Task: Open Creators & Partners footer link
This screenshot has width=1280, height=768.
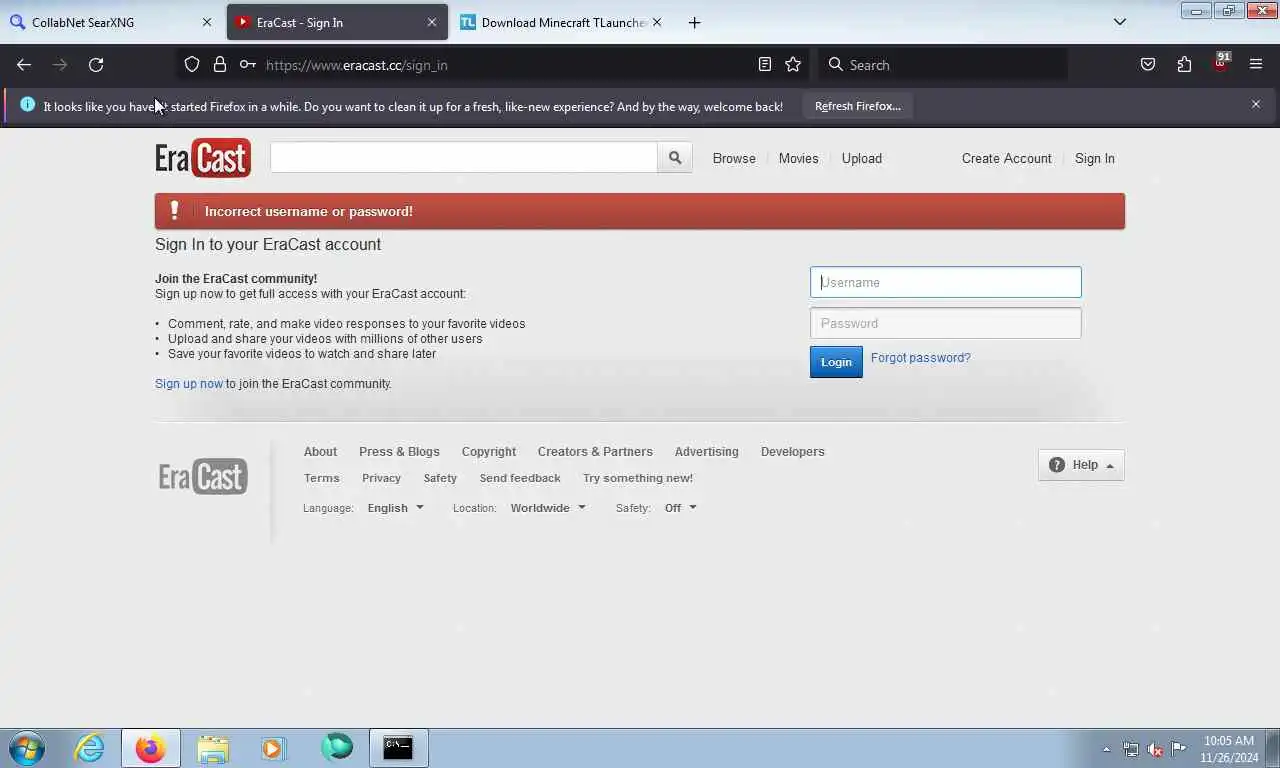Action: (x=595, y=452)
